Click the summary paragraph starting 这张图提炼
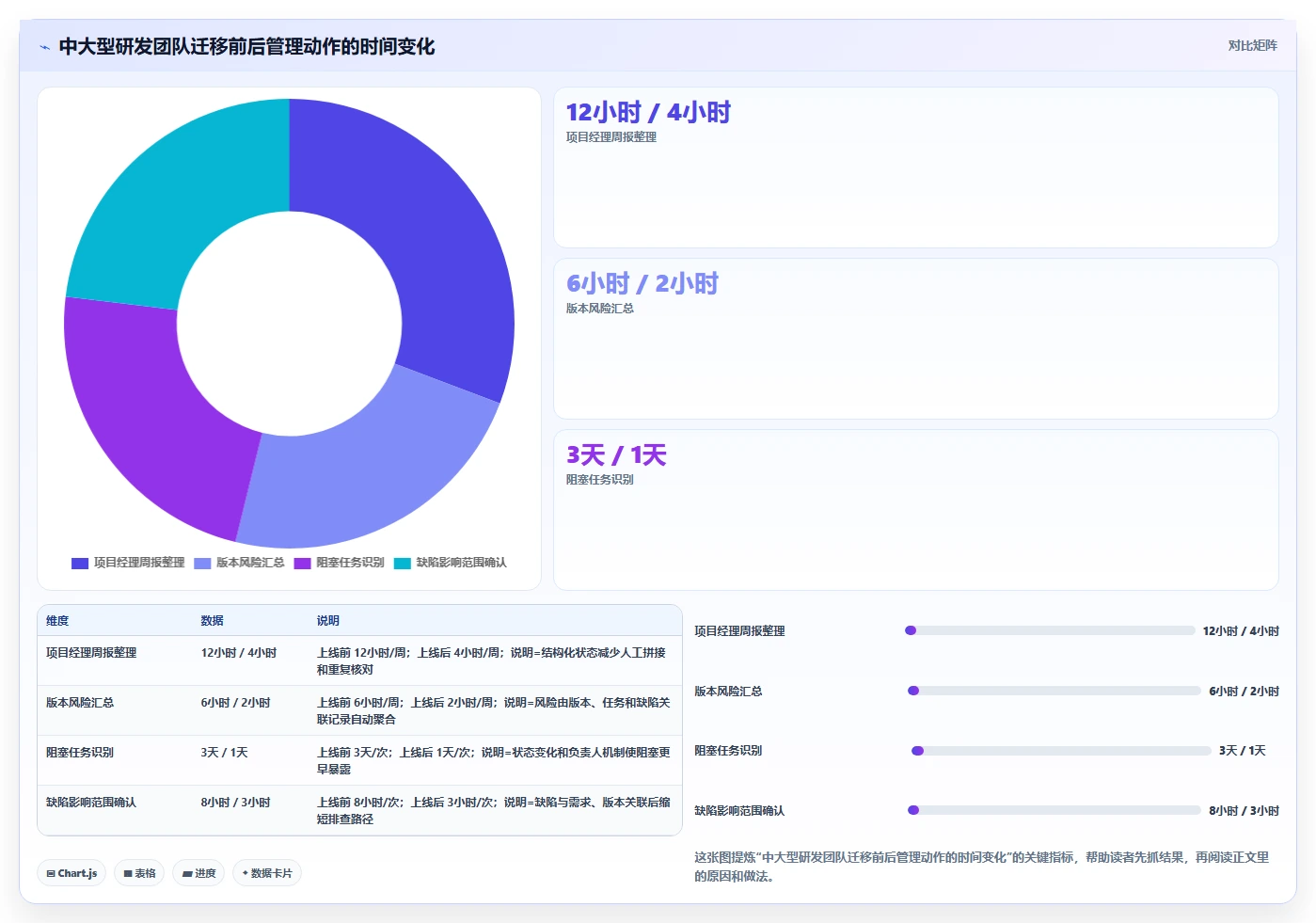This screenshot has height=923, width=1316. [x=982, y=867]
